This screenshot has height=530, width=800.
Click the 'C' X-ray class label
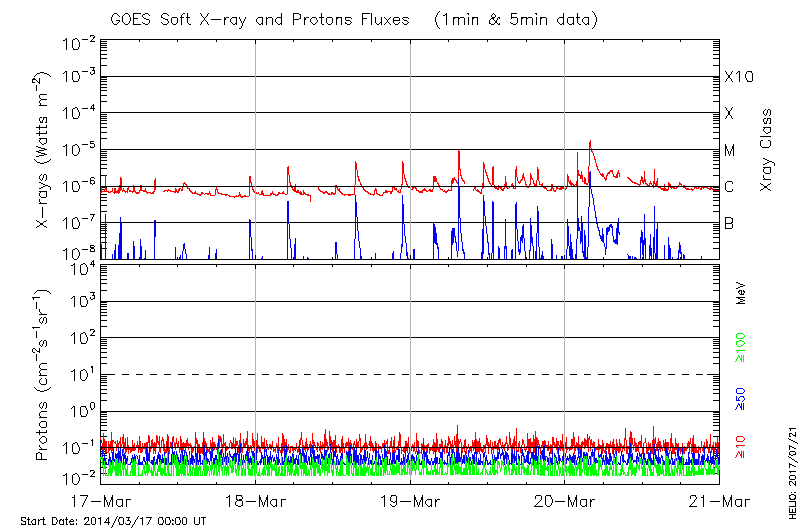pos(729,187)
